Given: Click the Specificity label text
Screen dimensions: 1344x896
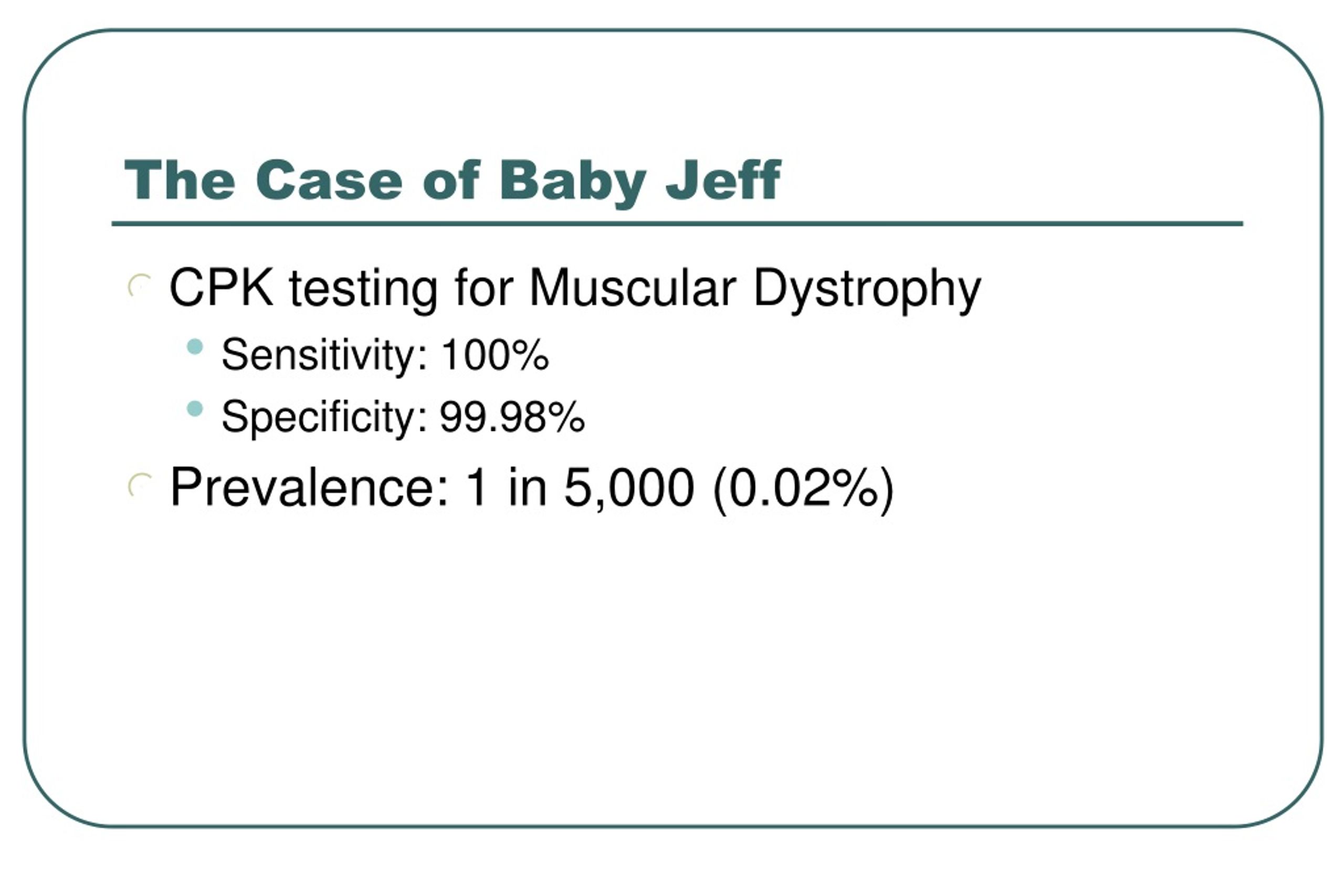Looking at the screenshot, I should click(x=324, y=418).
